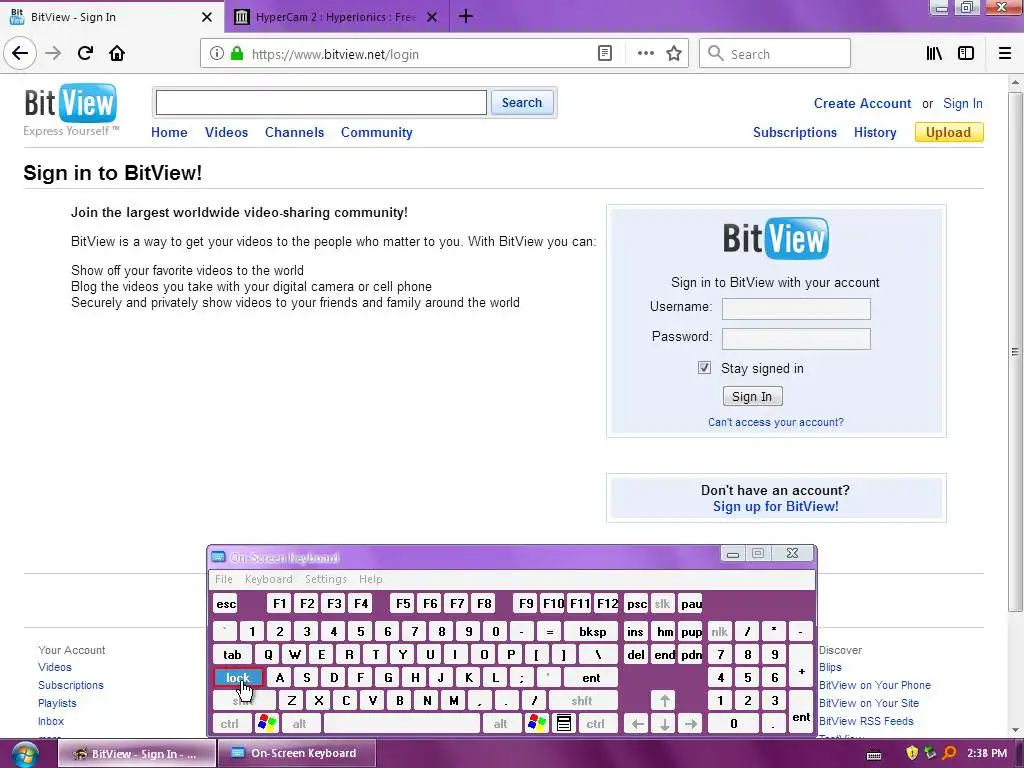This screenshot has width=1024, height=768.
Task: Click the BitView site search text box
Action: pyautogui.click(x=321, y=103)
